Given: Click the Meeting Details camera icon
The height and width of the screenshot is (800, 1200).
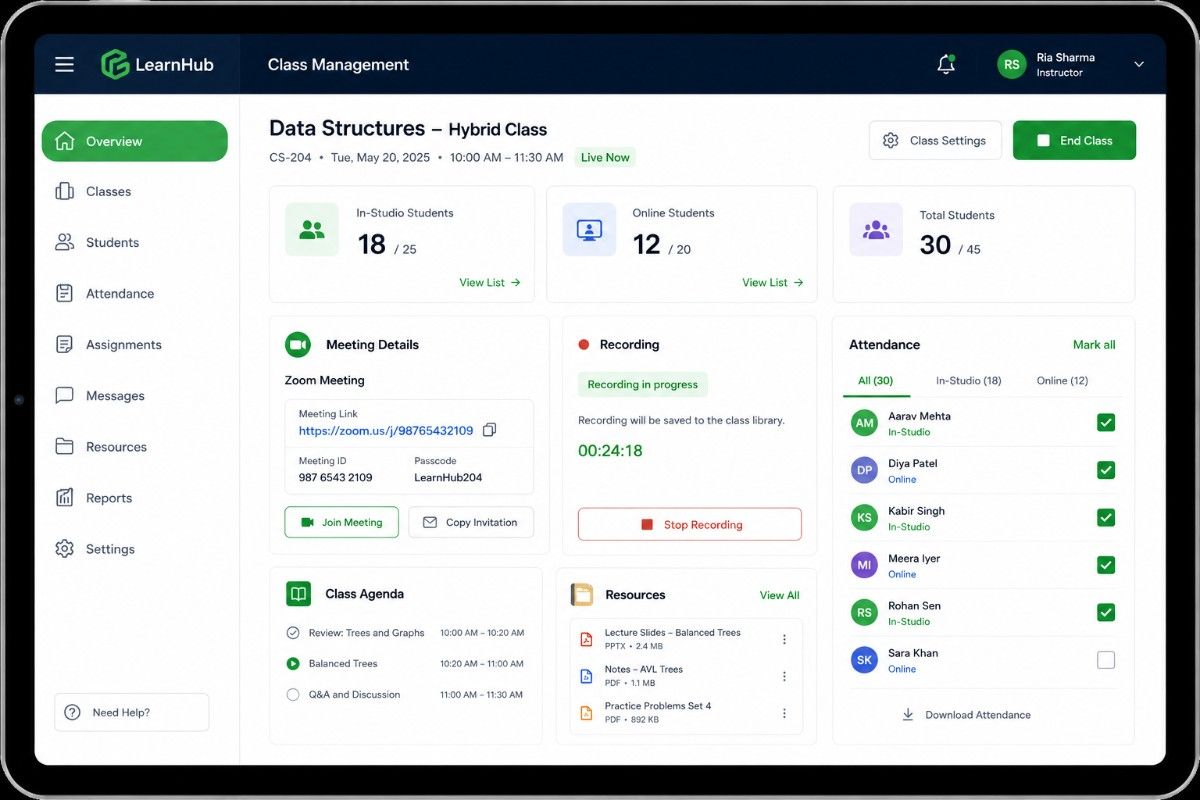Looking at the screenshot, I should pos(298,344).
